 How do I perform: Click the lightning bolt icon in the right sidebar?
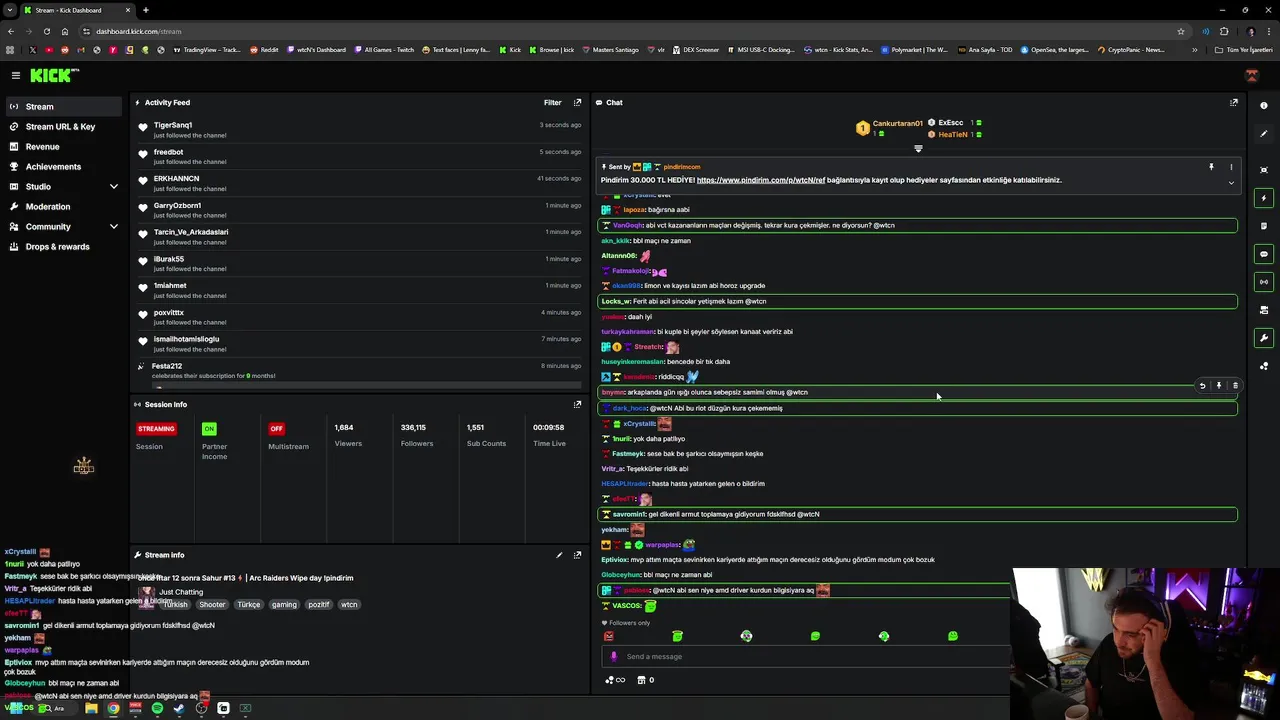click(x=1264, y=198)
